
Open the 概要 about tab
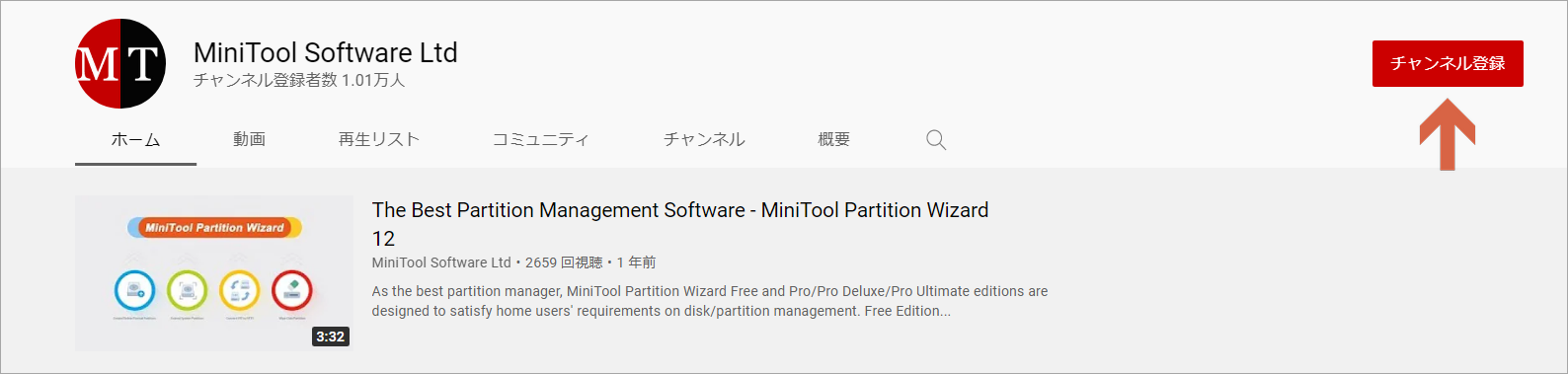[834, 139]
